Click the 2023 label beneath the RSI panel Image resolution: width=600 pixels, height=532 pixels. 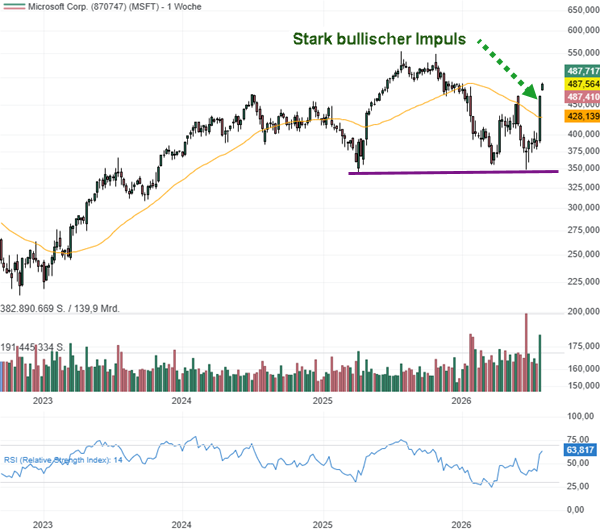tap(42, 525)
